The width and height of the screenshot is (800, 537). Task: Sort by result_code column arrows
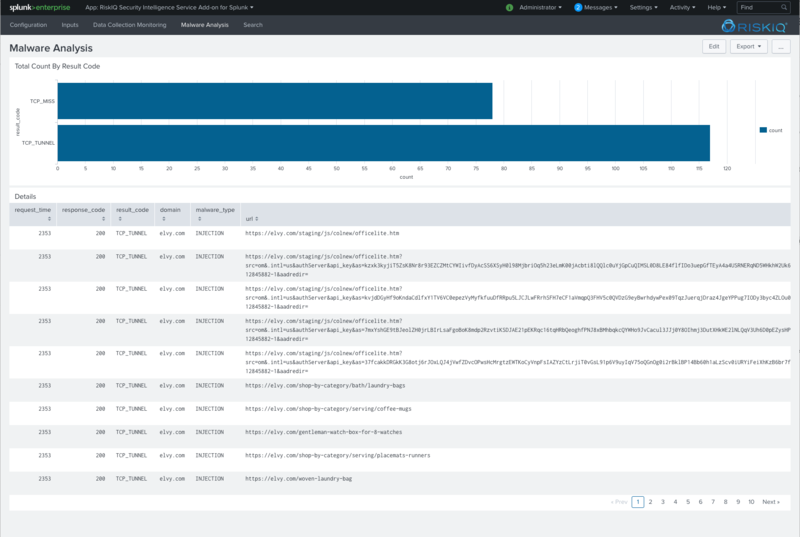[120, 219]
